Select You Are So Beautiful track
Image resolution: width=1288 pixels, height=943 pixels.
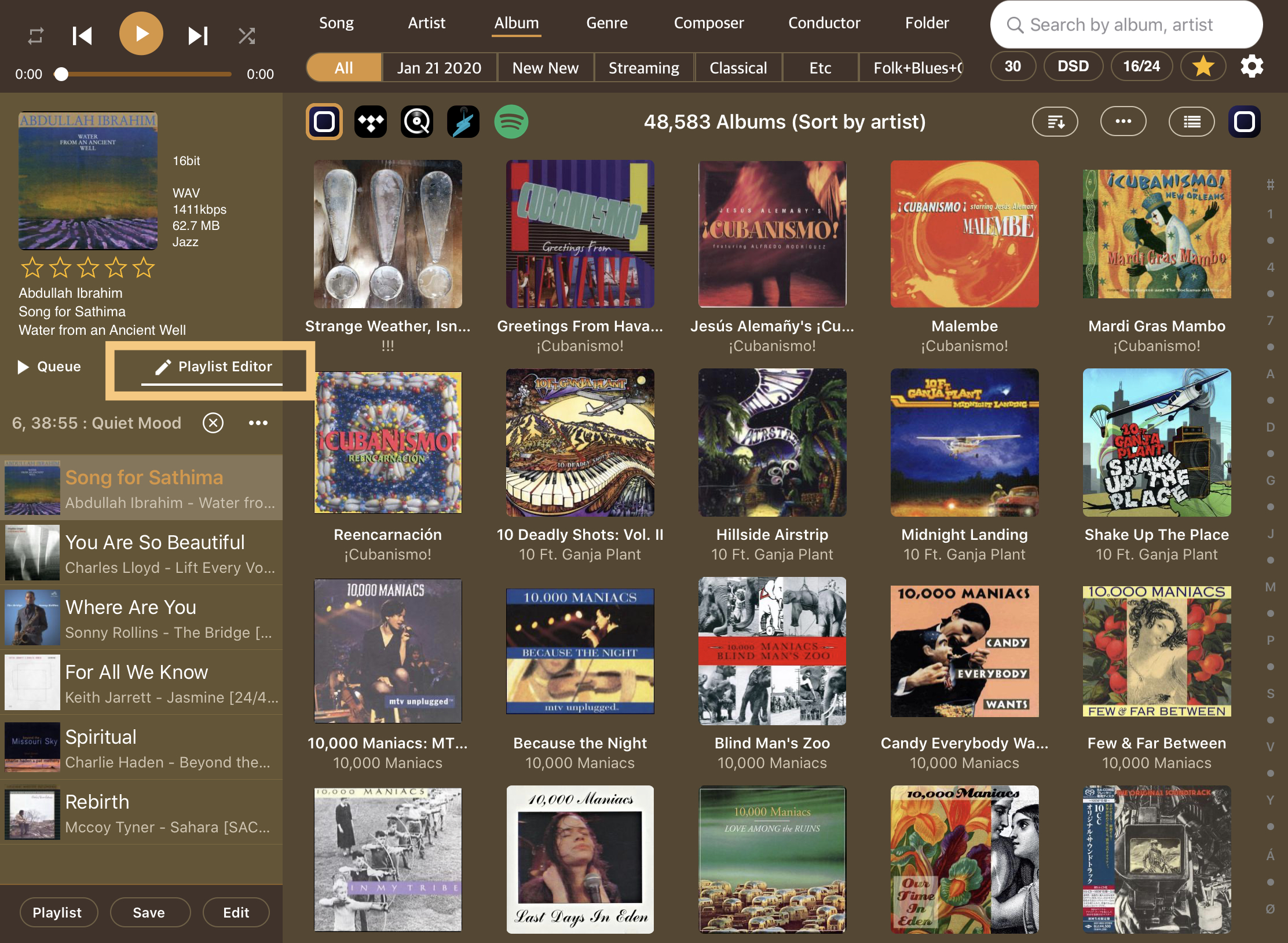pos(141,553)
